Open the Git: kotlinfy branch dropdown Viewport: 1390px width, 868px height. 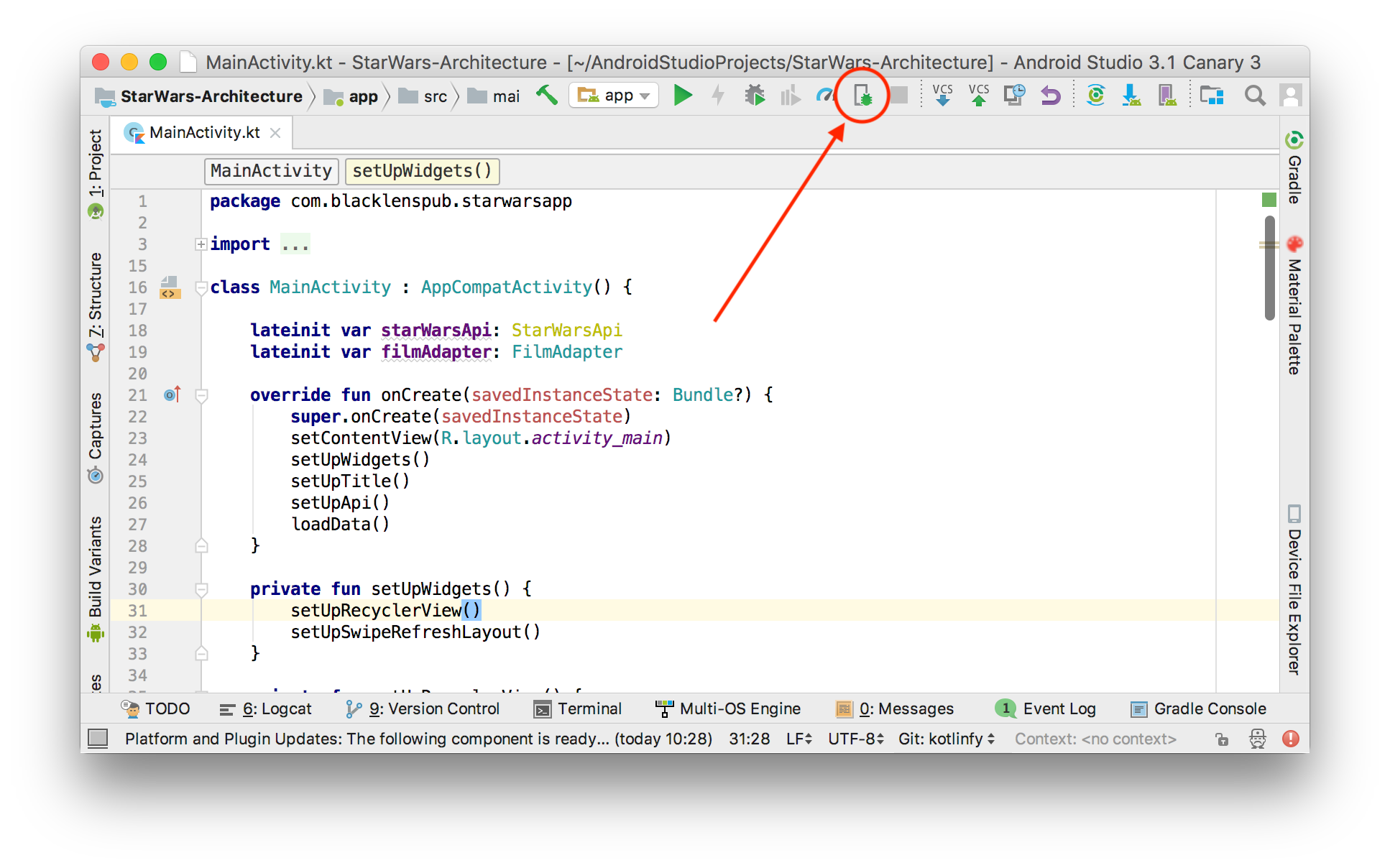pos(947,739)
